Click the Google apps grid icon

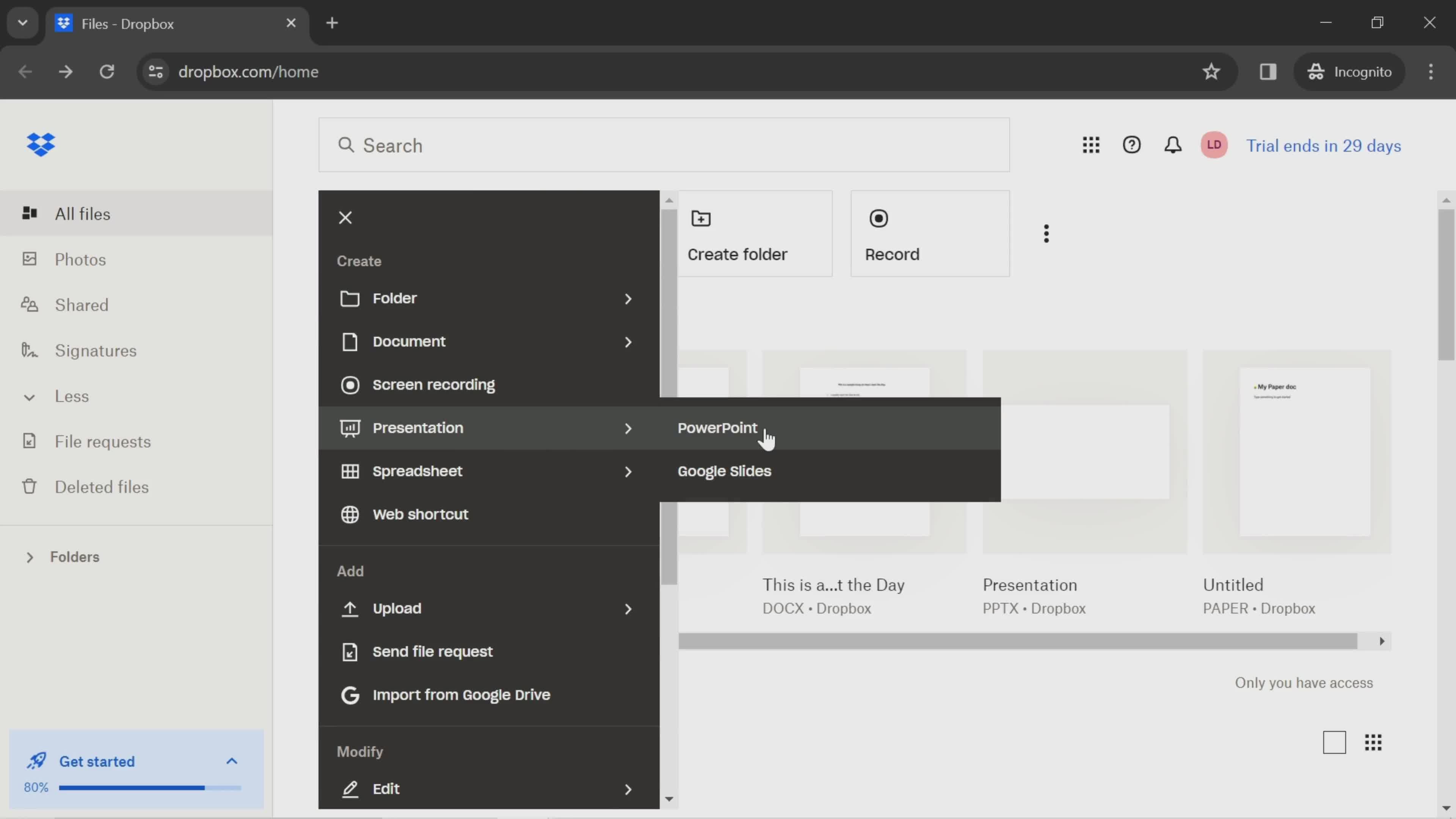(1091, 145)
